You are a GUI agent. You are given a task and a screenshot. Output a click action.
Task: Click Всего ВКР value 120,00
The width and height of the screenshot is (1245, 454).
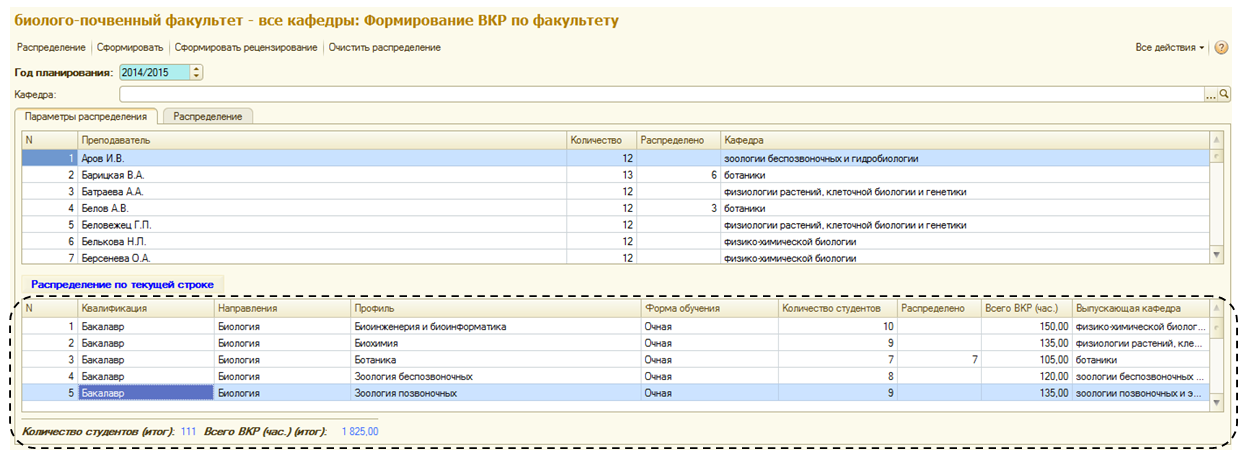tap(1026, 376)
